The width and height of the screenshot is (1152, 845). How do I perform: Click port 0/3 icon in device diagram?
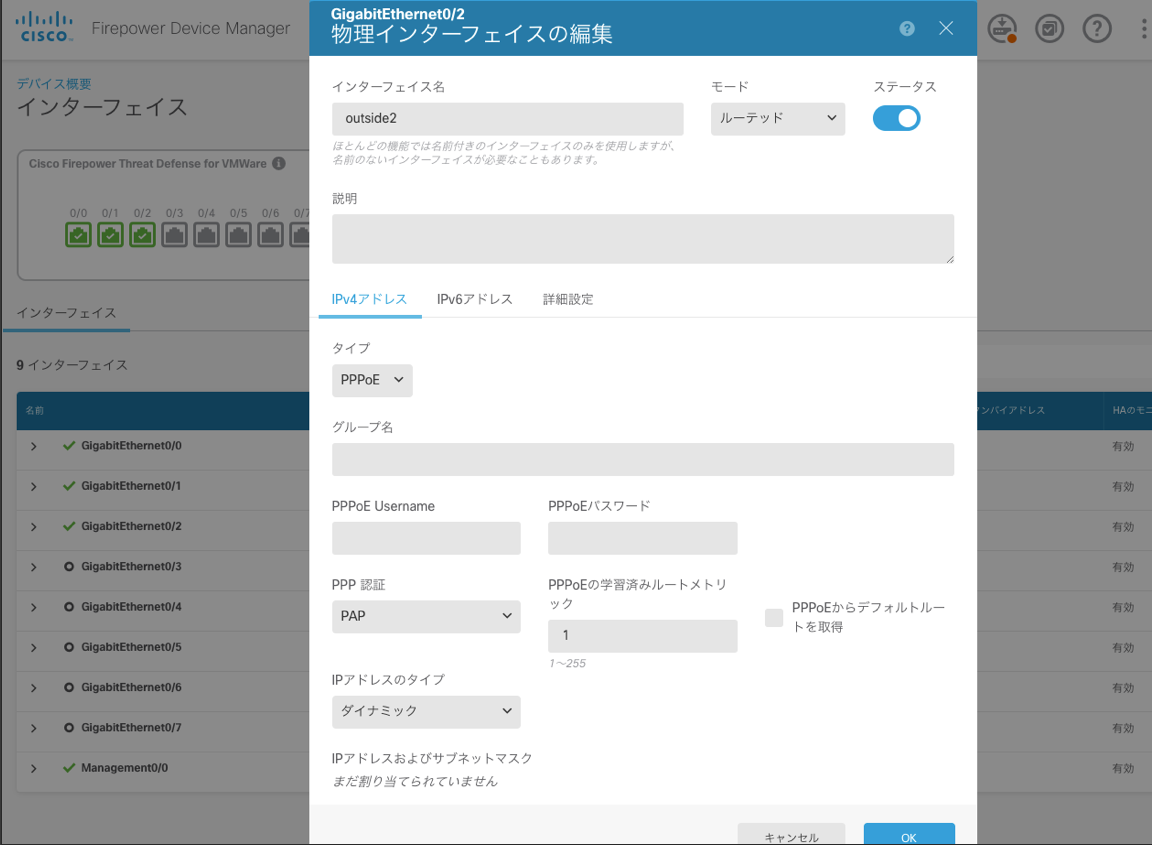(174, 235)
